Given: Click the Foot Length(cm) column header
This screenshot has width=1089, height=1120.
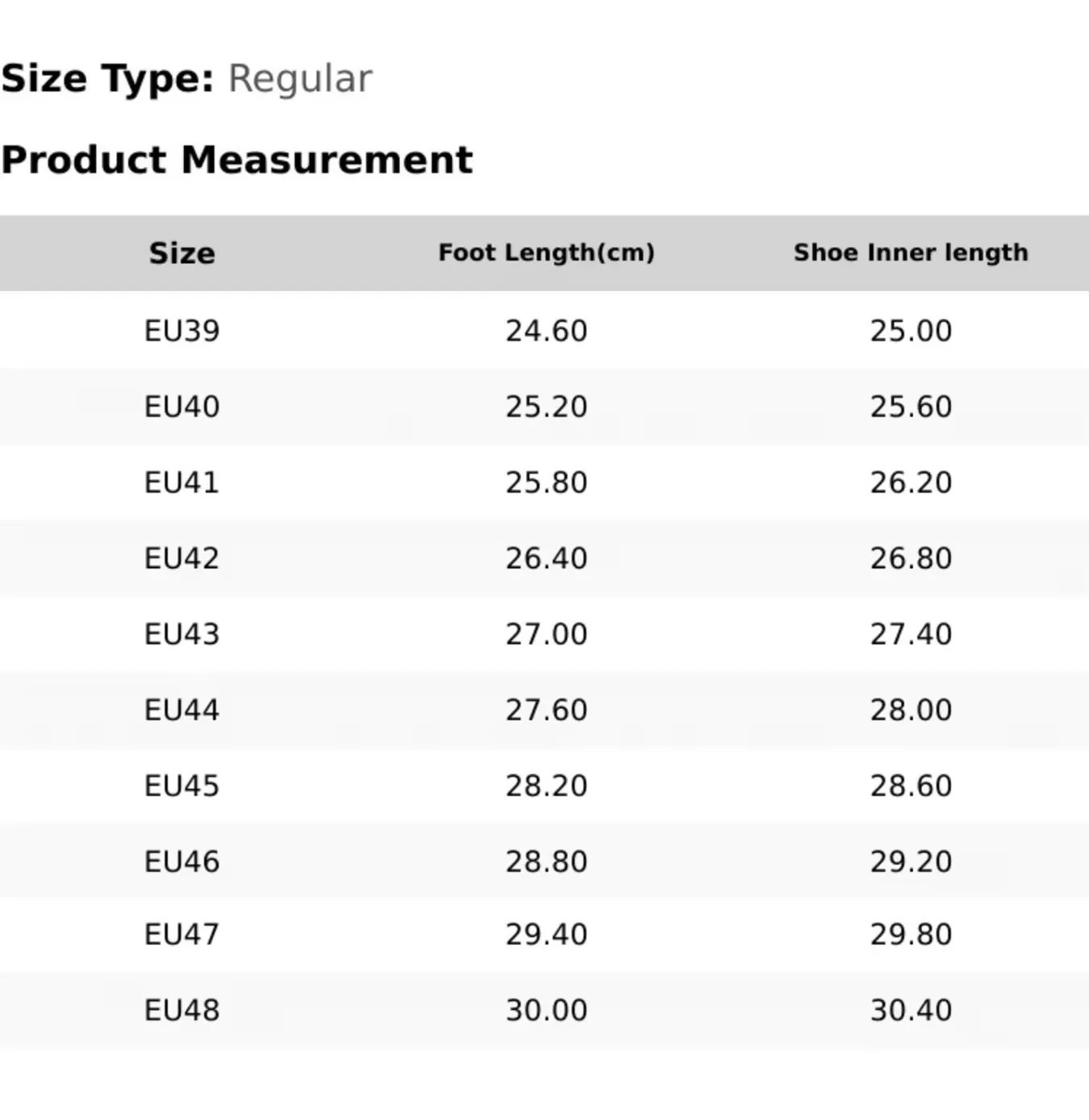Looking at the screenshot, I should (x=546, y=253).
